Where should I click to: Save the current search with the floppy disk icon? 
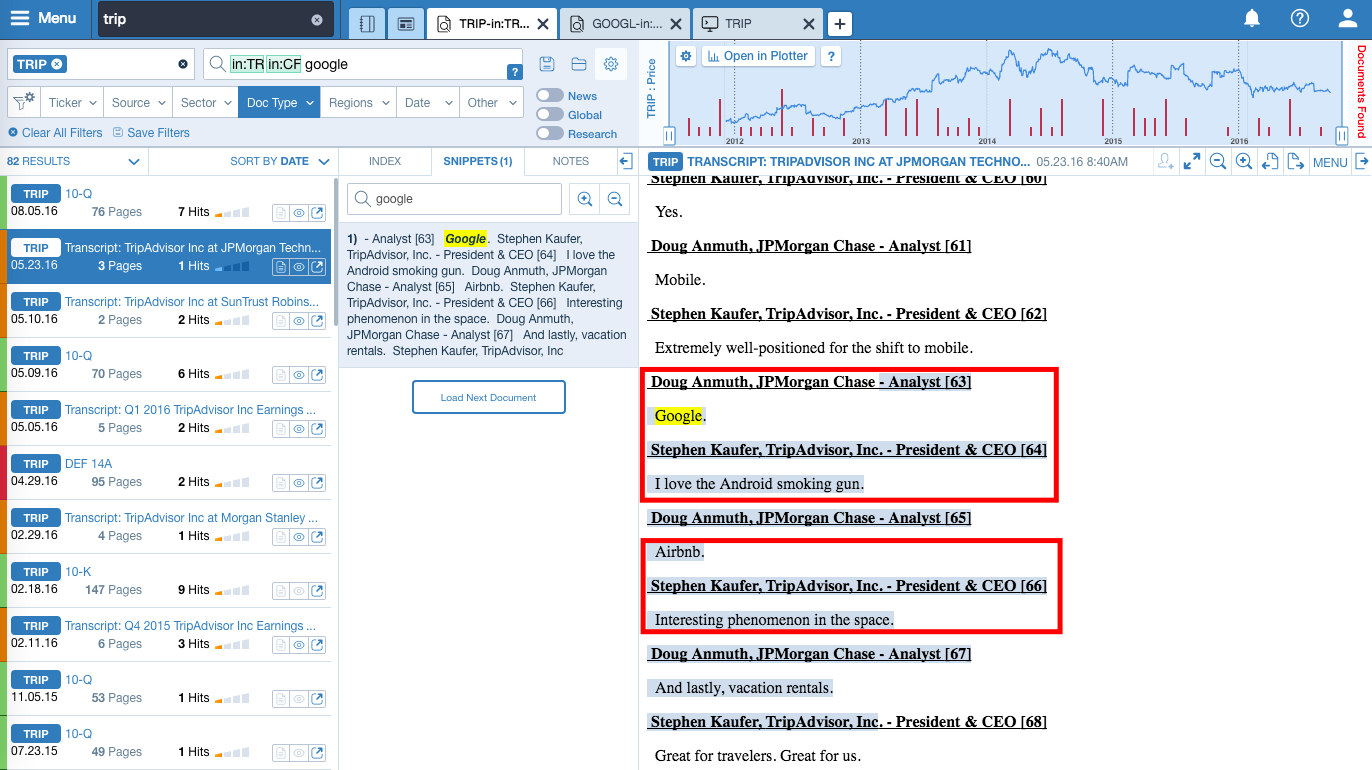pyautogui.click(x=546, y=64)
